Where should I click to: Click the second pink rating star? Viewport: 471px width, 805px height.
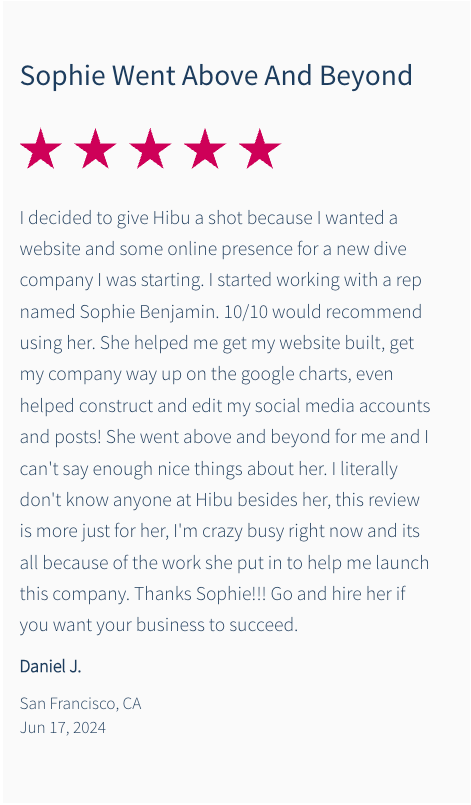coord(96,148)
